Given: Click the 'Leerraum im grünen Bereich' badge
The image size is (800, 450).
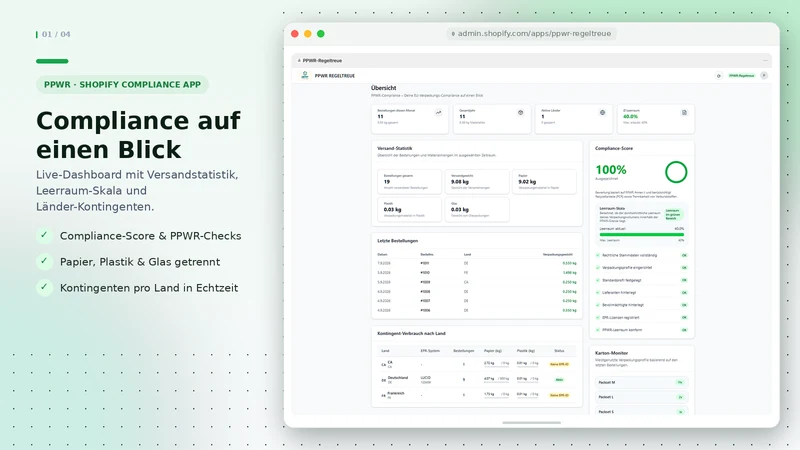Looking at the screenshot, I should pyautogui.click(x=672, y=214).
